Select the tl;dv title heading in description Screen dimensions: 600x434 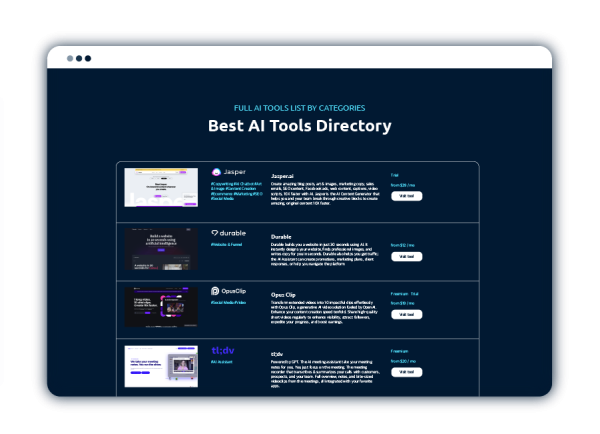pyautogui.click(x=277, y=353)
